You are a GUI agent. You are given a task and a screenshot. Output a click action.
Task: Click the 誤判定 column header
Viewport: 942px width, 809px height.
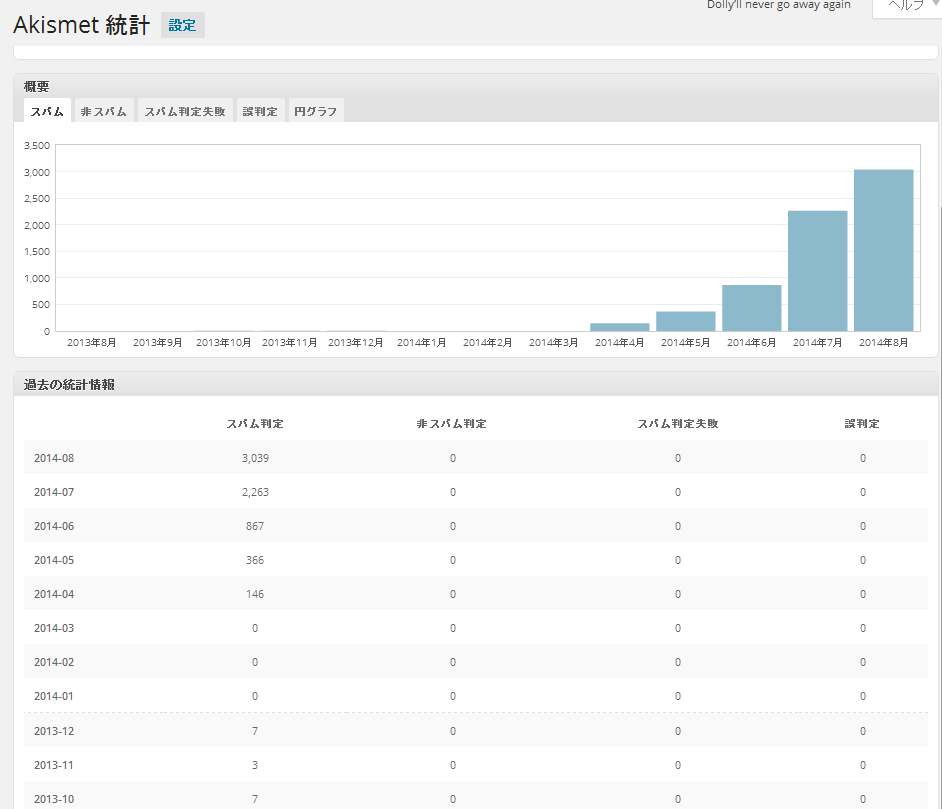point(862,423)
